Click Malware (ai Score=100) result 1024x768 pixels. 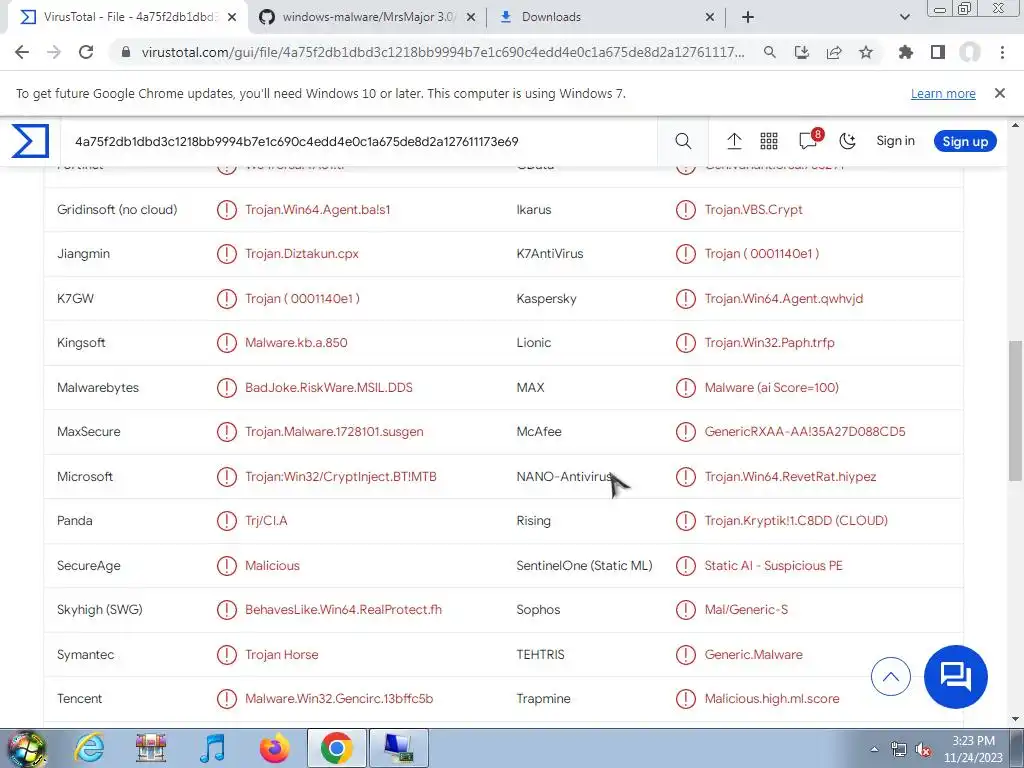[771, 387]
